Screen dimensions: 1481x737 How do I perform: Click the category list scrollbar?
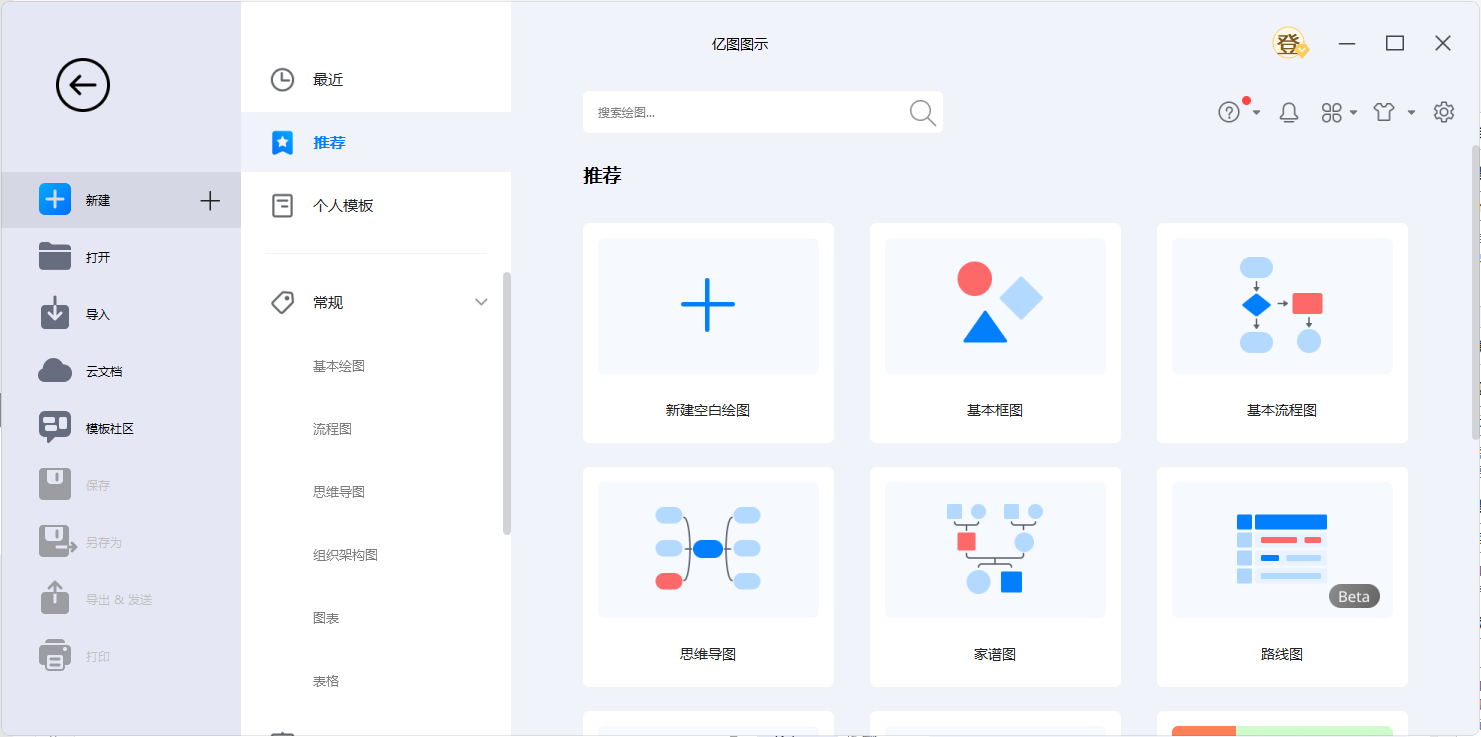coord(507,403)
